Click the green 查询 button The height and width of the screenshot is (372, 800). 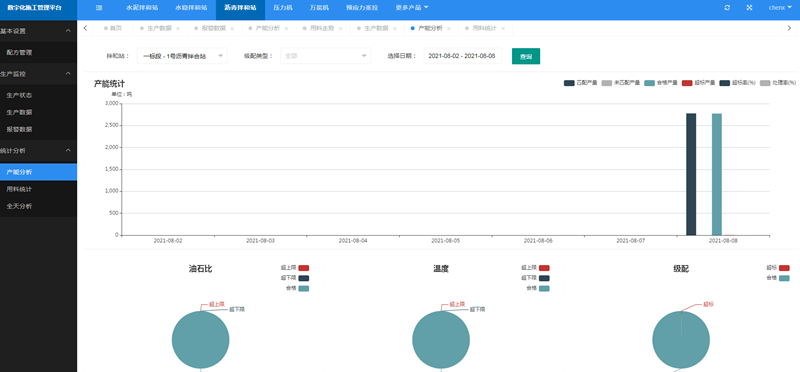tap(526, 56)
